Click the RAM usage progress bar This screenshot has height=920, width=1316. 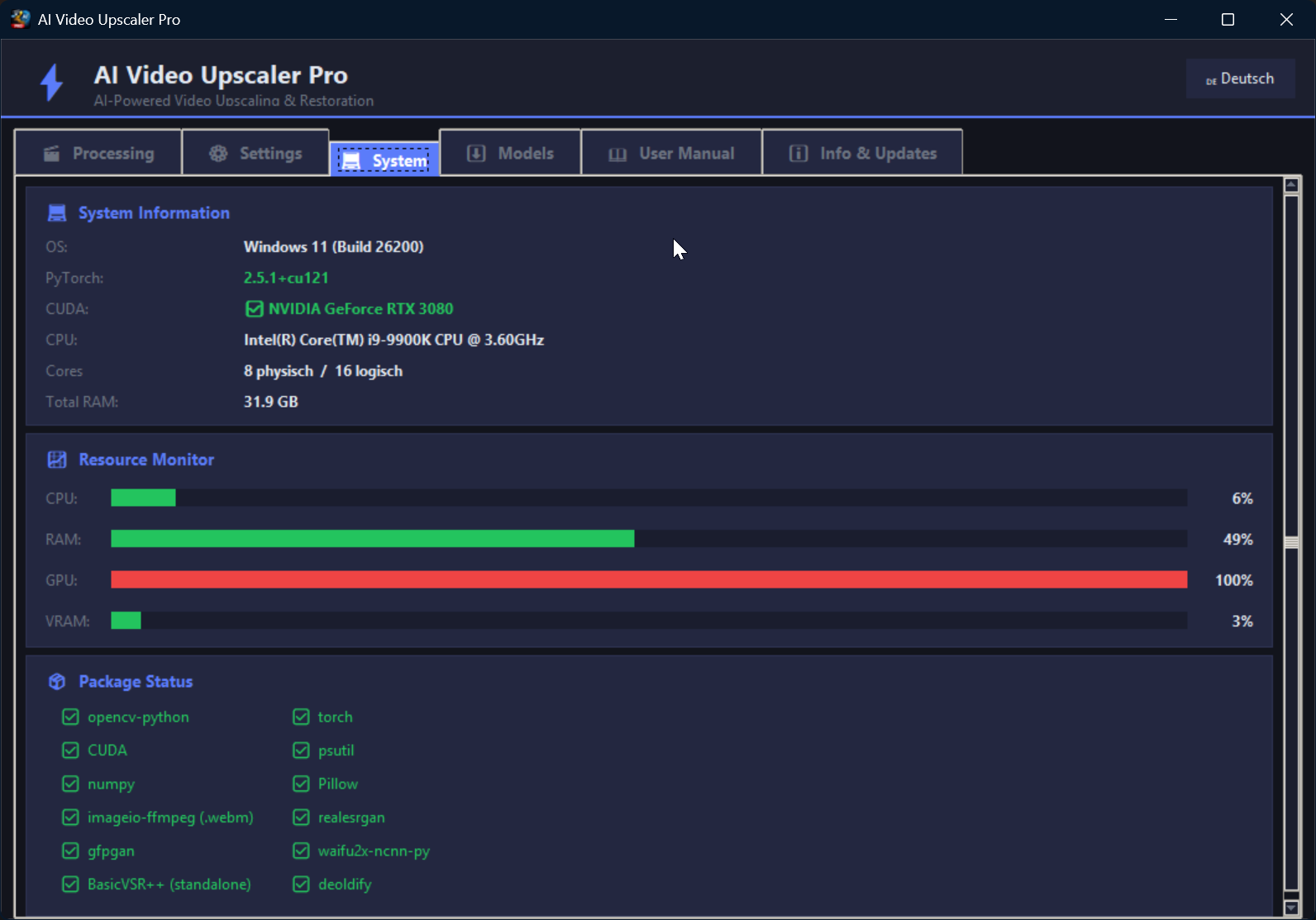649,539
